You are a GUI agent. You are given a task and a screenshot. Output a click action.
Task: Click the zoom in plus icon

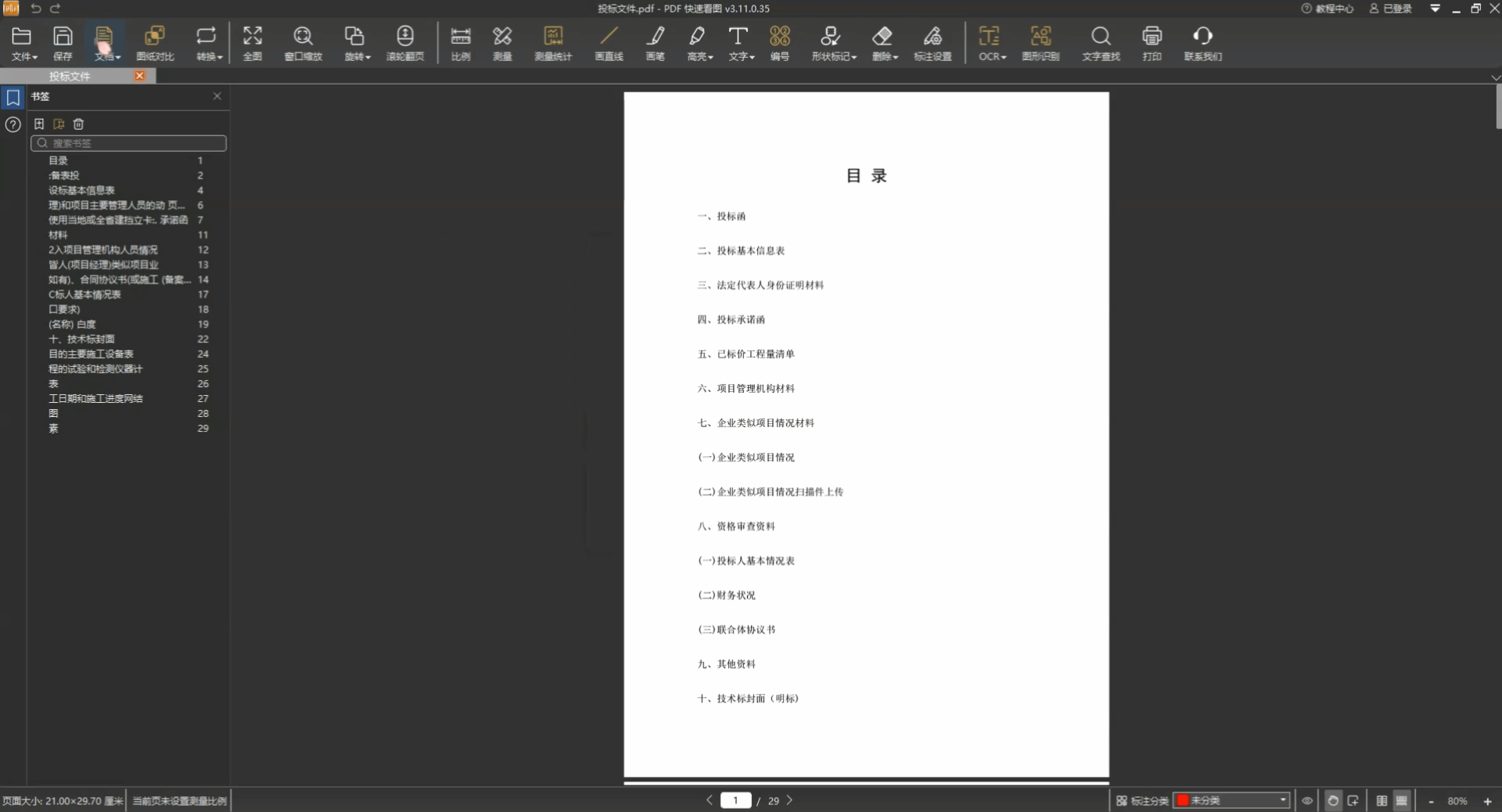(1487, 801)
